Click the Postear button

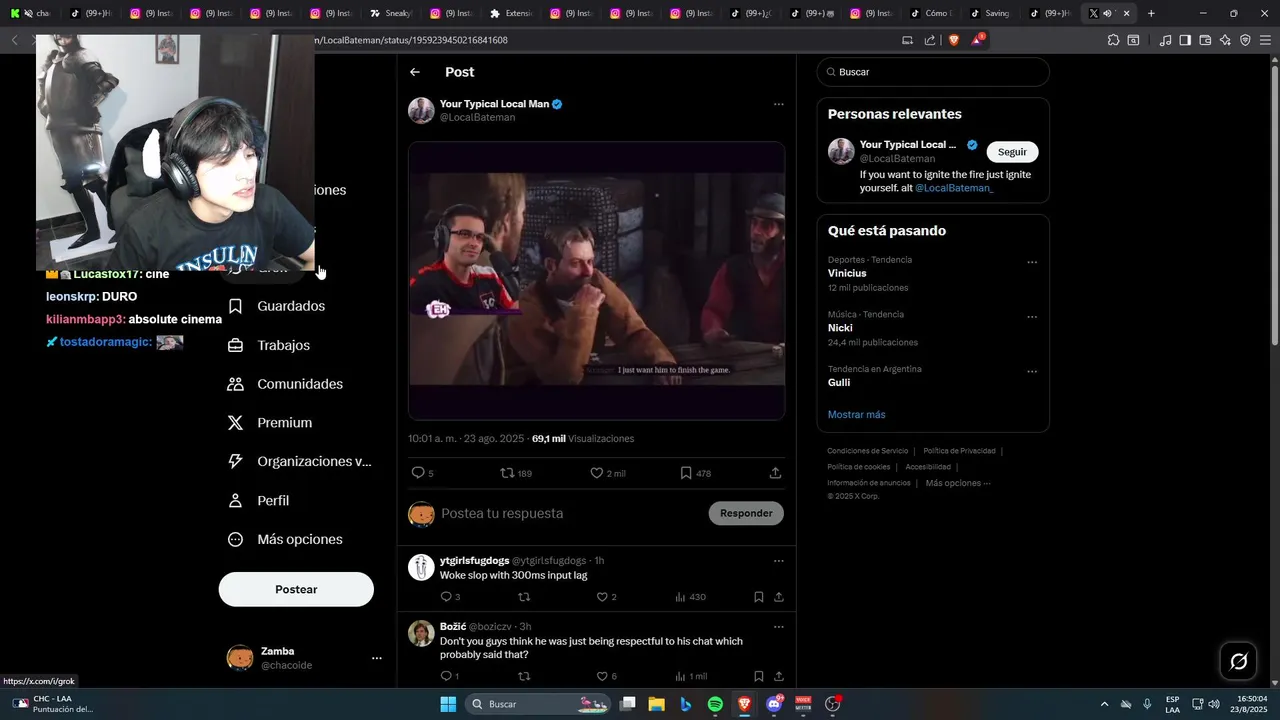click(296, 589)
